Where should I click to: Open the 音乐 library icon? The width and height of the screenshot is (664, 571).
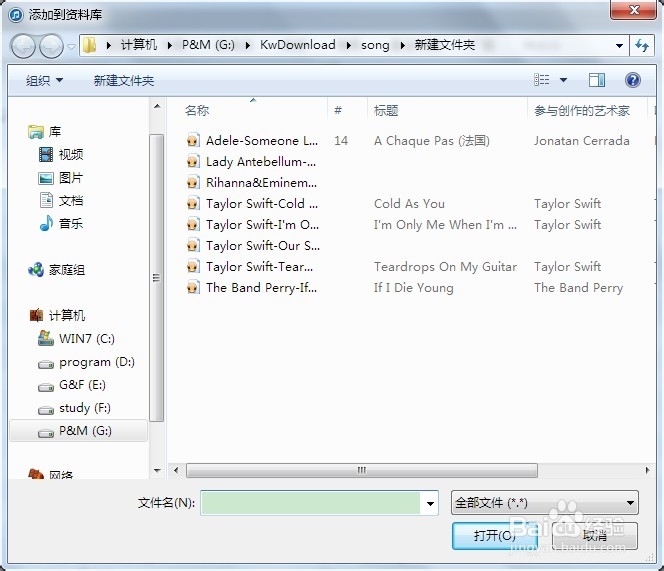[x=46, y=223]
